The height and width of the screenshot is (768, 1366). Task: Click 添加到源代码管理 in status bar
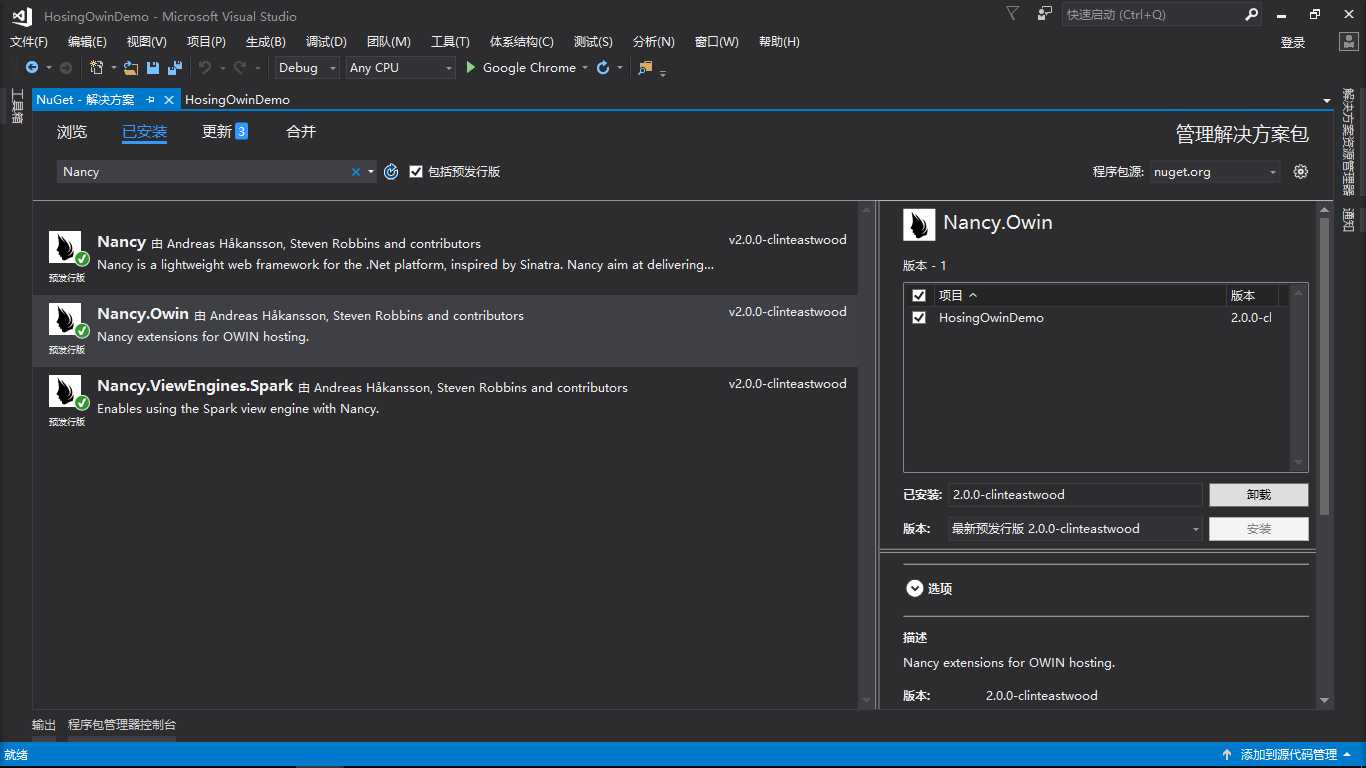(1288, 754)
